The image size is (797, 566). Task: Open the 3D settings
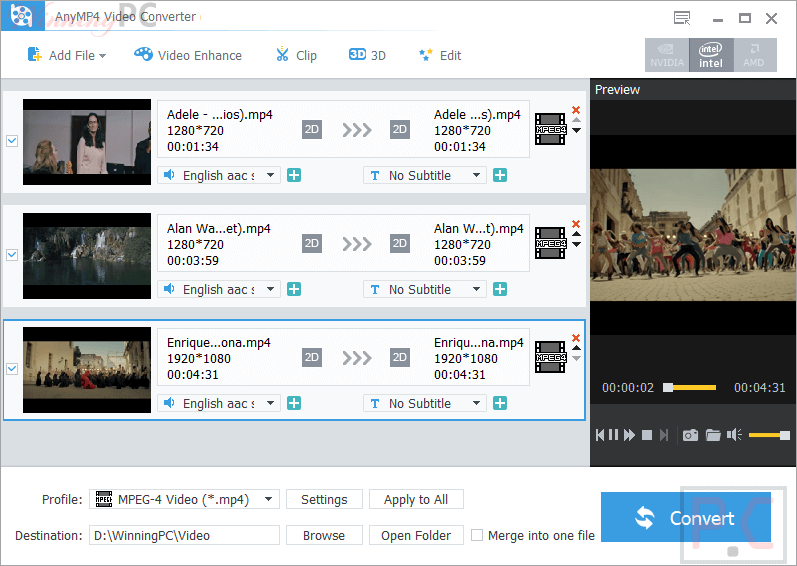(367, 55)
